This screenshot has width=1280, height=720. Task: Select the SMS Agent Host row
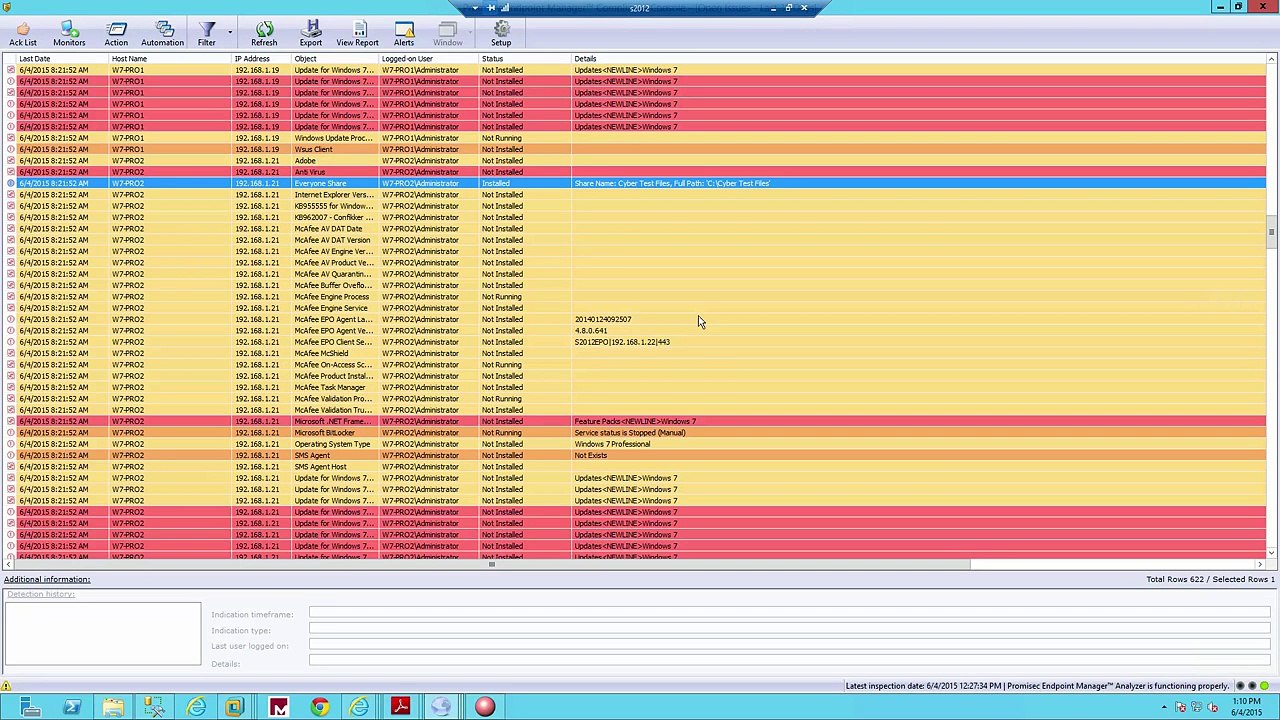tap(636, 467)
